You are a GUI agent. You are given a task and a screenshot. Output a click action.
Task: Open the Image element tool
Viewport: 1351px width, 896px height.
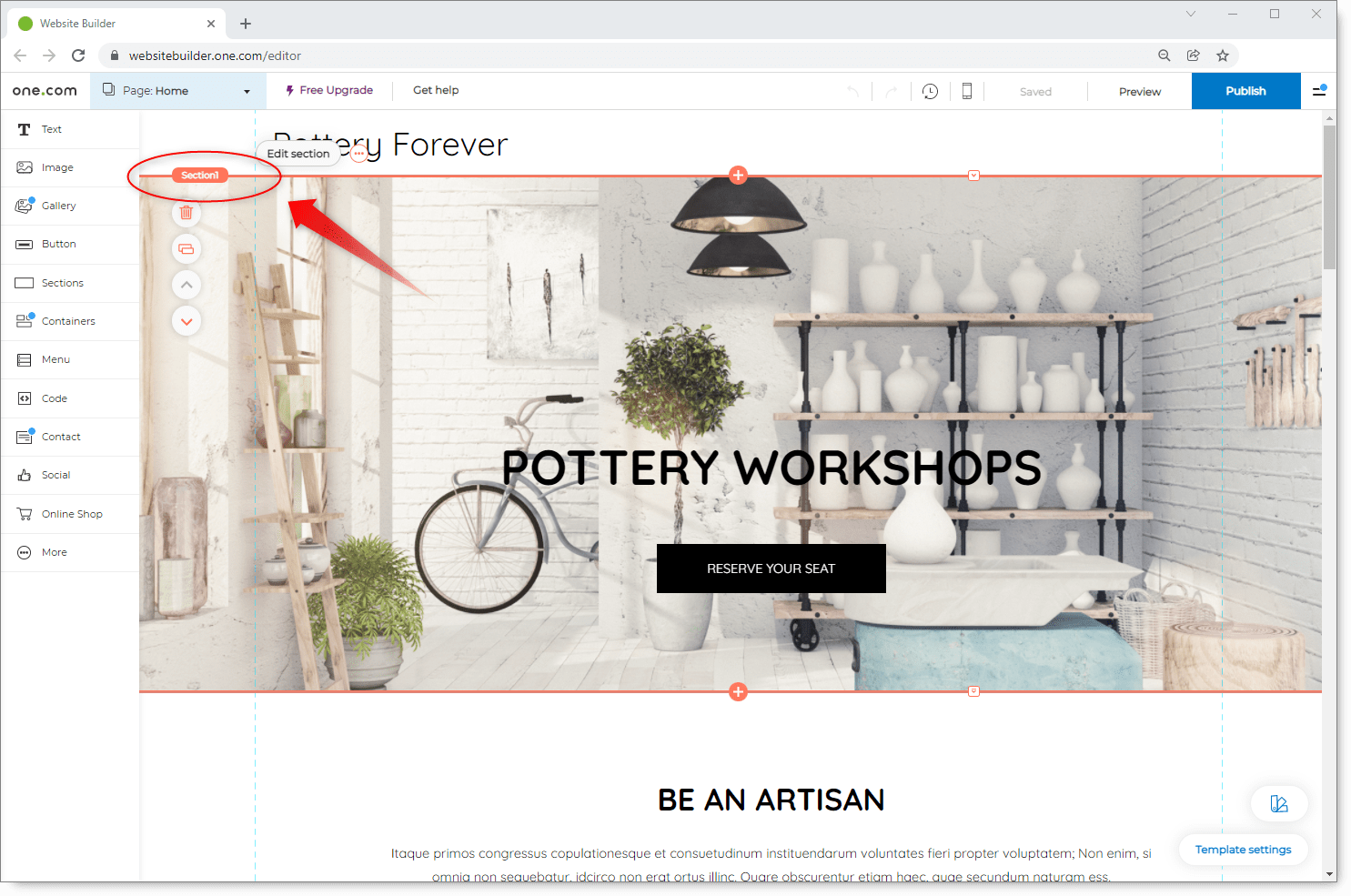(58, 167)
